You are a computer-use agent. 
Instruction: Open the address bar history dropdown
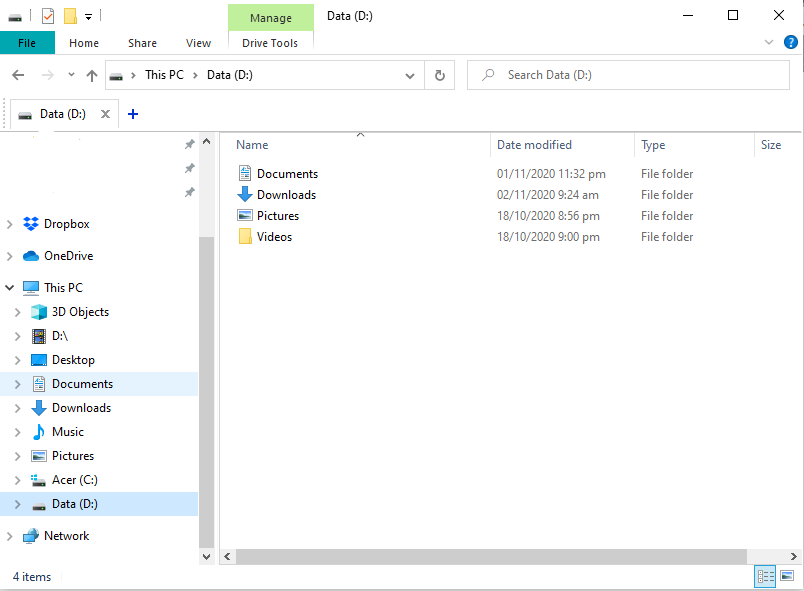point(410,75)
